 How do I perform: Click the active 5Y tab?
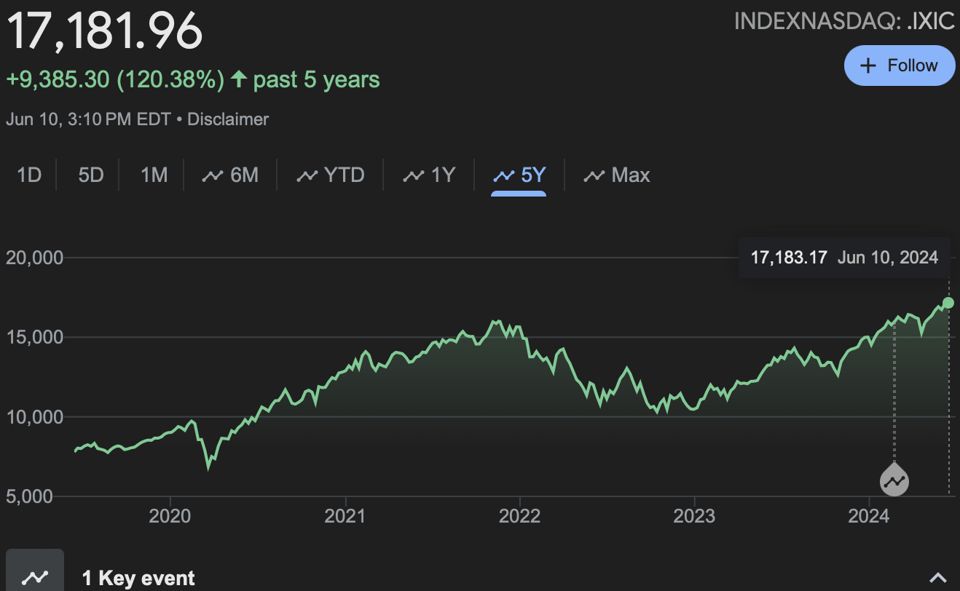[x=519, y=175]
